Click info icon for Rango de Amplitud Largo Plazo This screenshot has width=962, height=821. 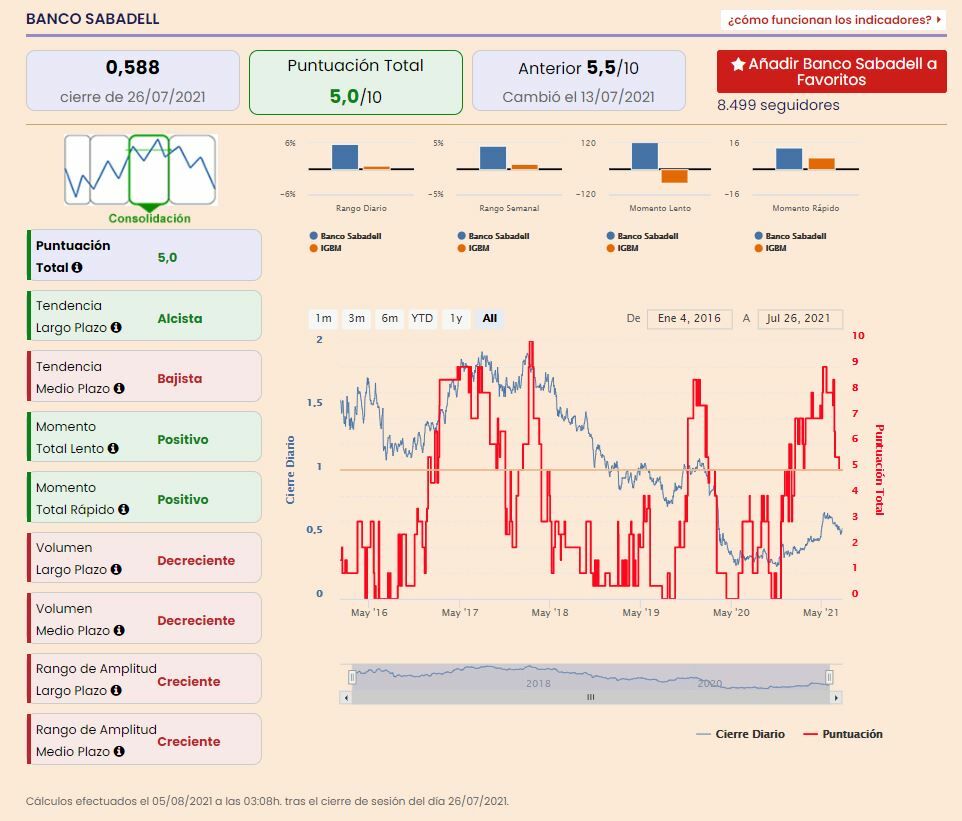116,690
